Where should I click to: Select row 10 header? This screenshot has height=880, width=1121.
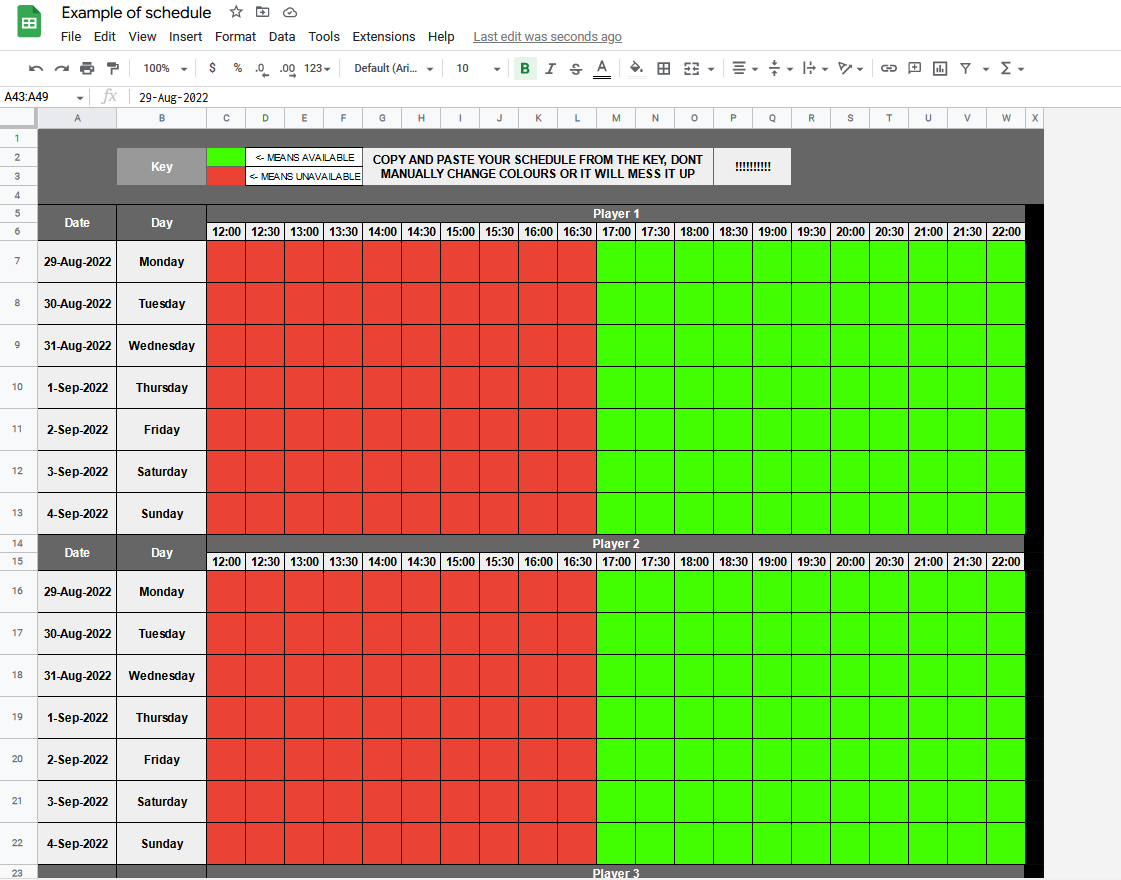click(x=18, y=387)
